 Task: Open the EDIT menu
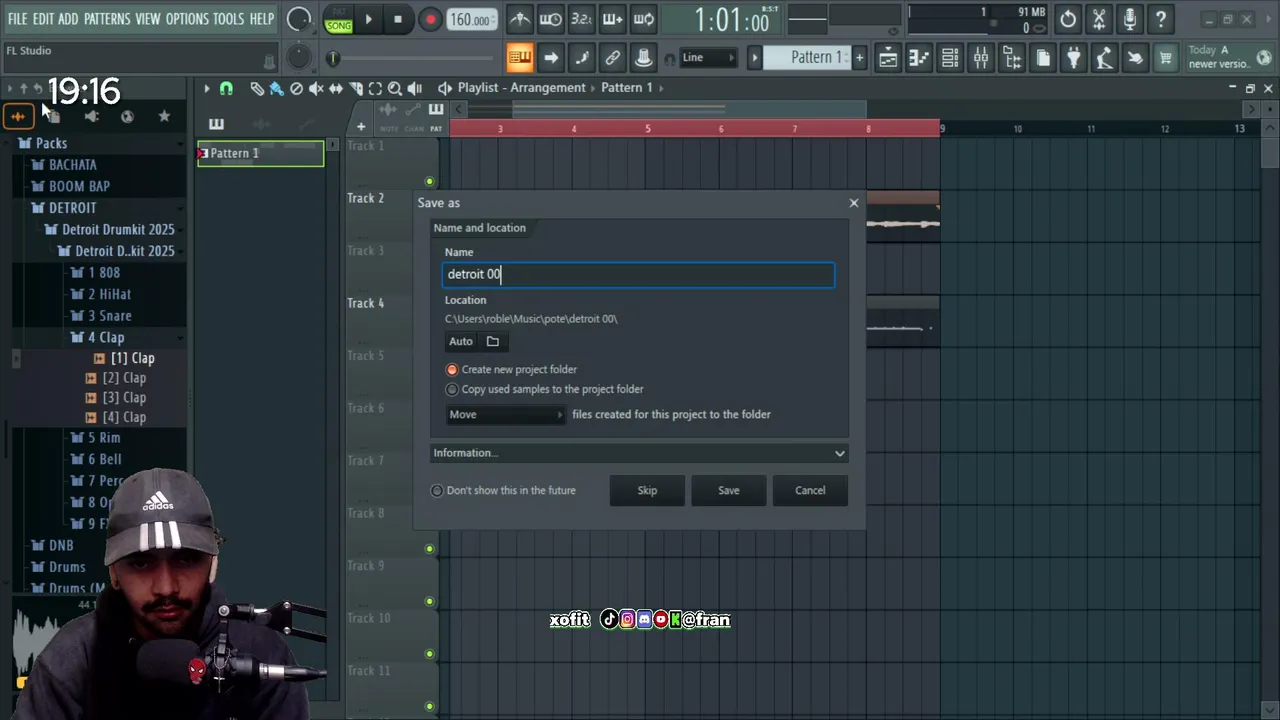coord(43,19)
